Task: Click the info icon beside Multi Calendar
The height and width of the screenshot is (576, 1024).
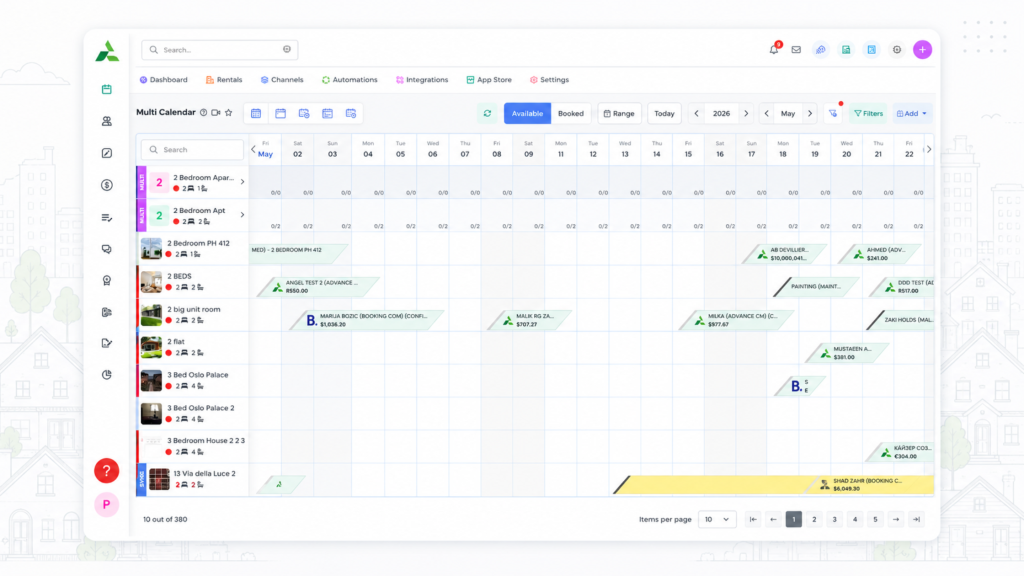Action: (204, 112)
